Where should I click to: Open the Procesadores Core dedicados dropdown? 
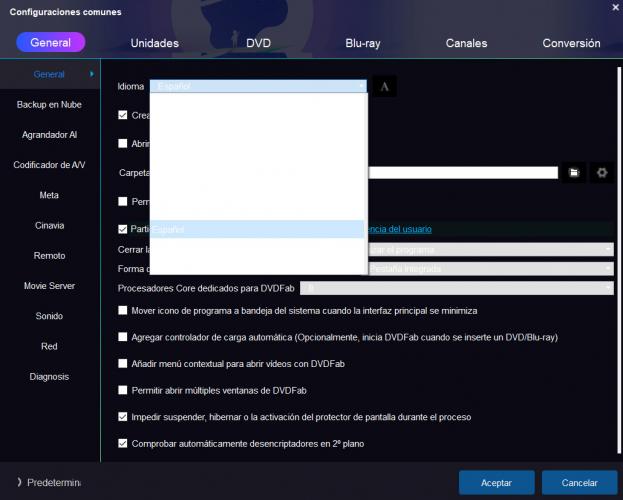(x=457, y=288)
